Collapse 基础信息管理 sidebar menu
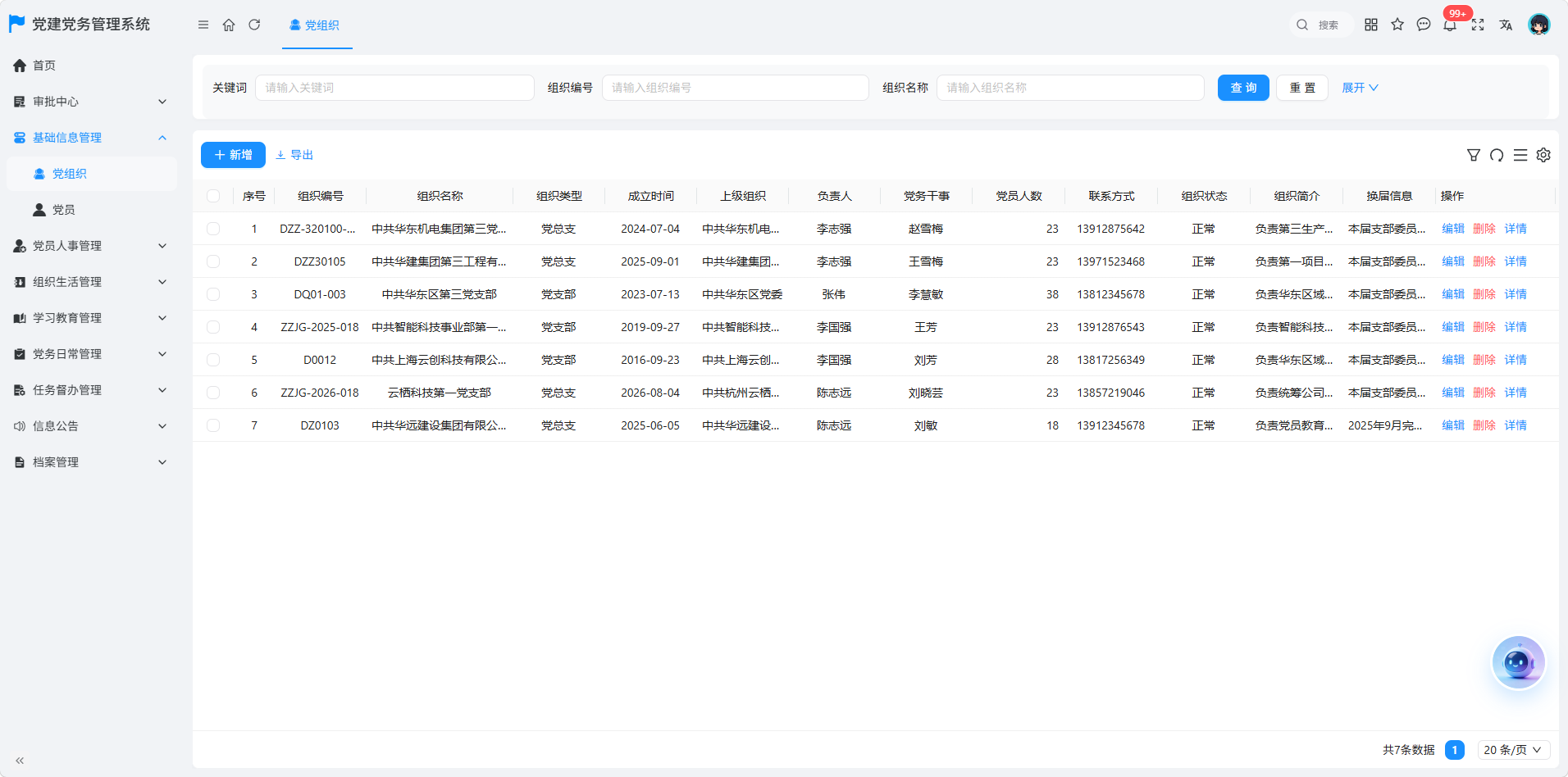 tap(90, 138)
